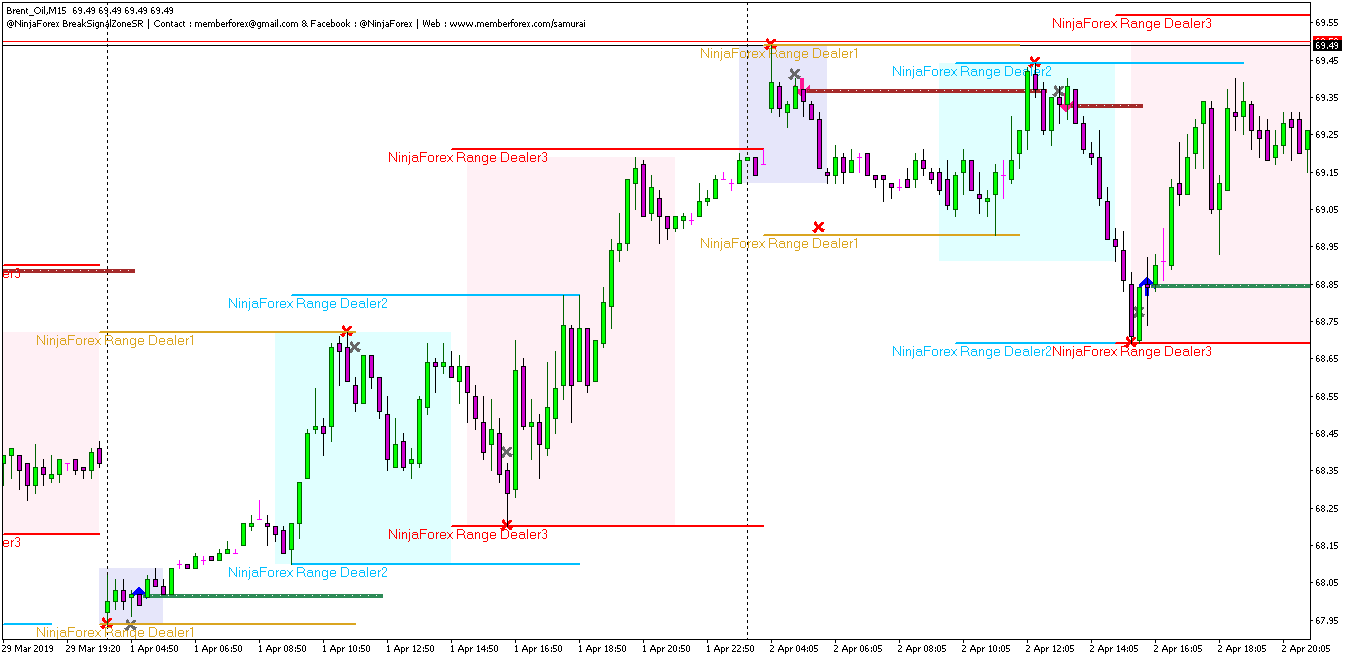Click the 1 Apr 14:50 time label

point(475,648)
